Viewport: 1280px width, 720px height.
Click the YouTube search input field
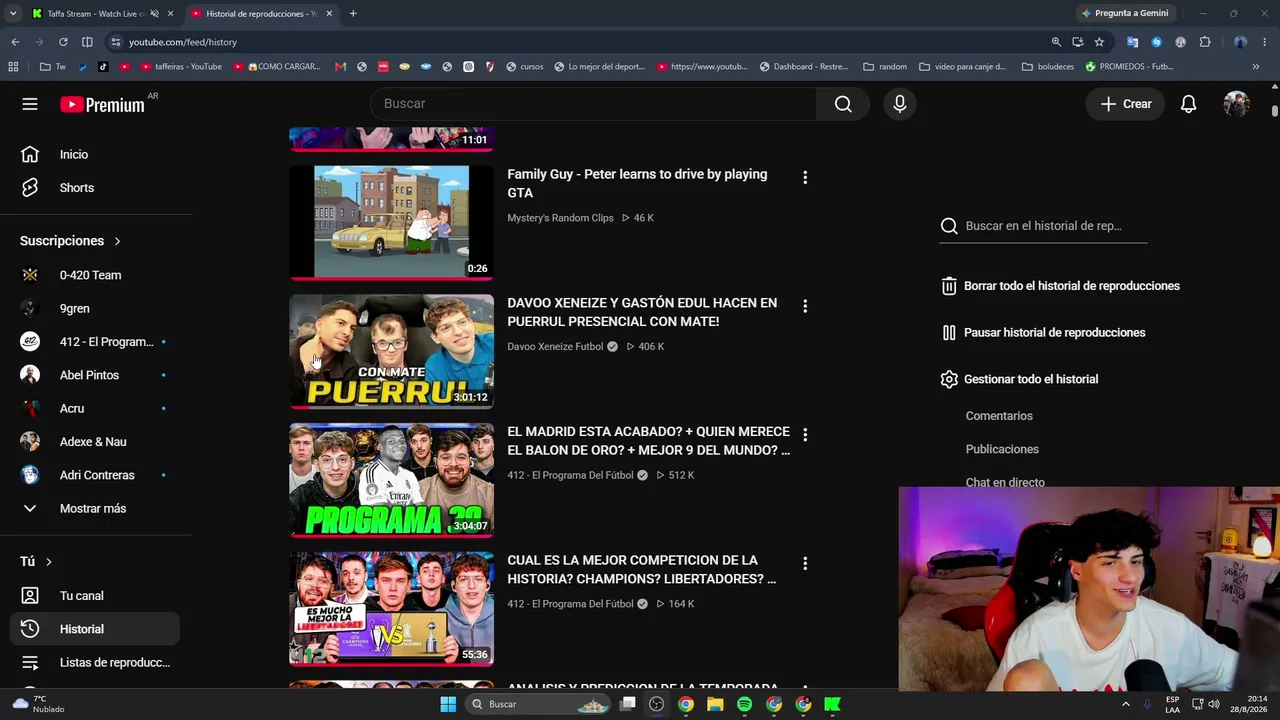tap(593, 104)
